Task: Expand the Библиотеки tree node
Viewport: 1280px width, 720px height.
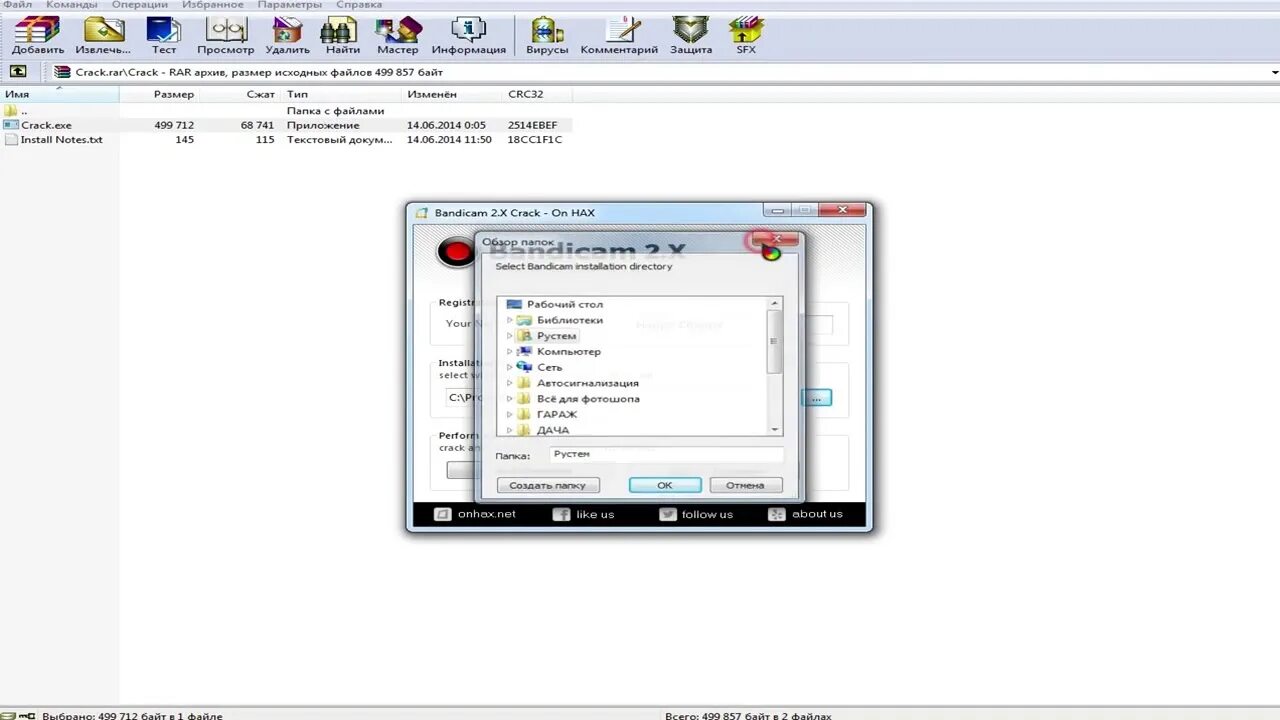Action: (x=509, y=320)
